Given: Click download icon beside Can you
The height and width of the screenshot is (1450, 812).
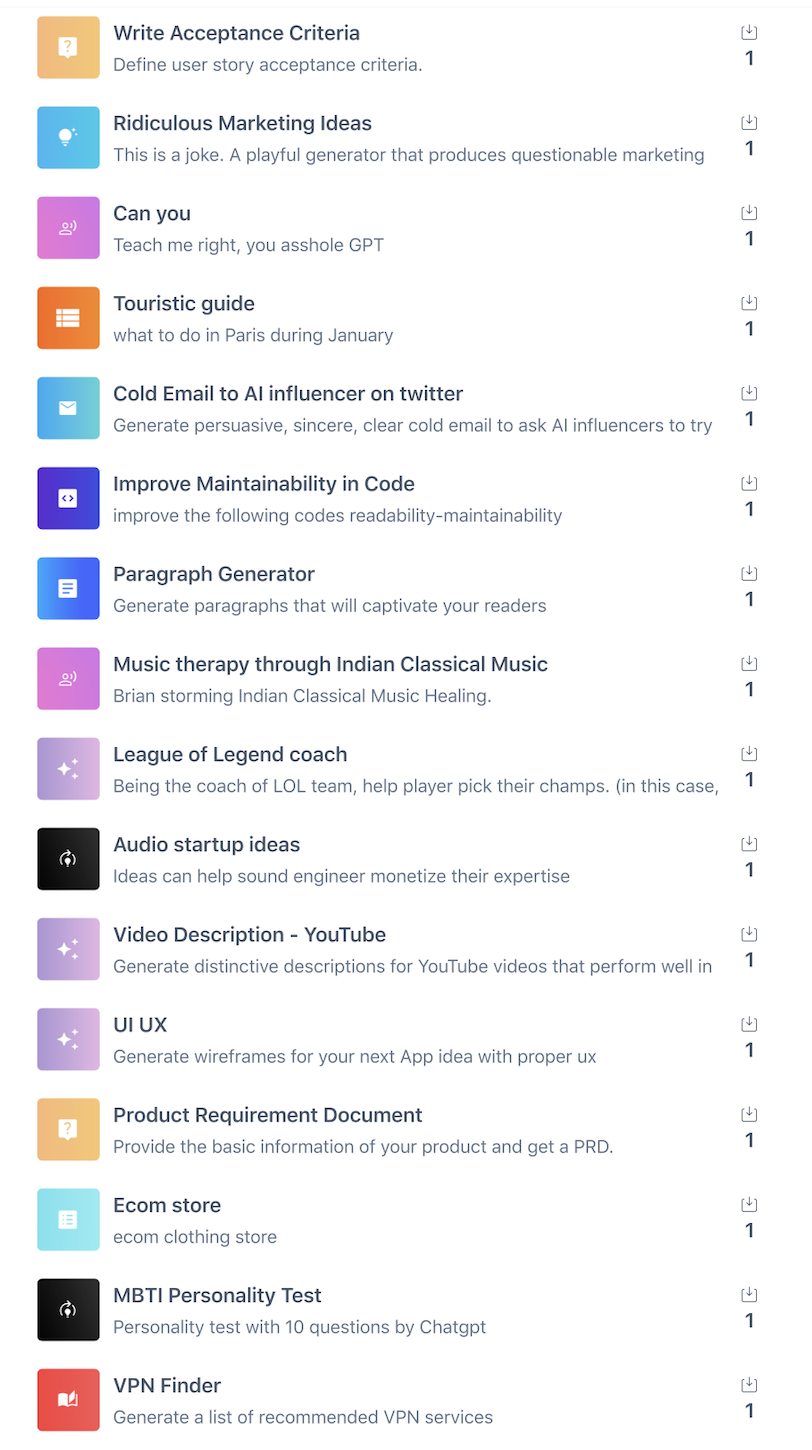Looking at the screenshot, I should tap(749, 213).
